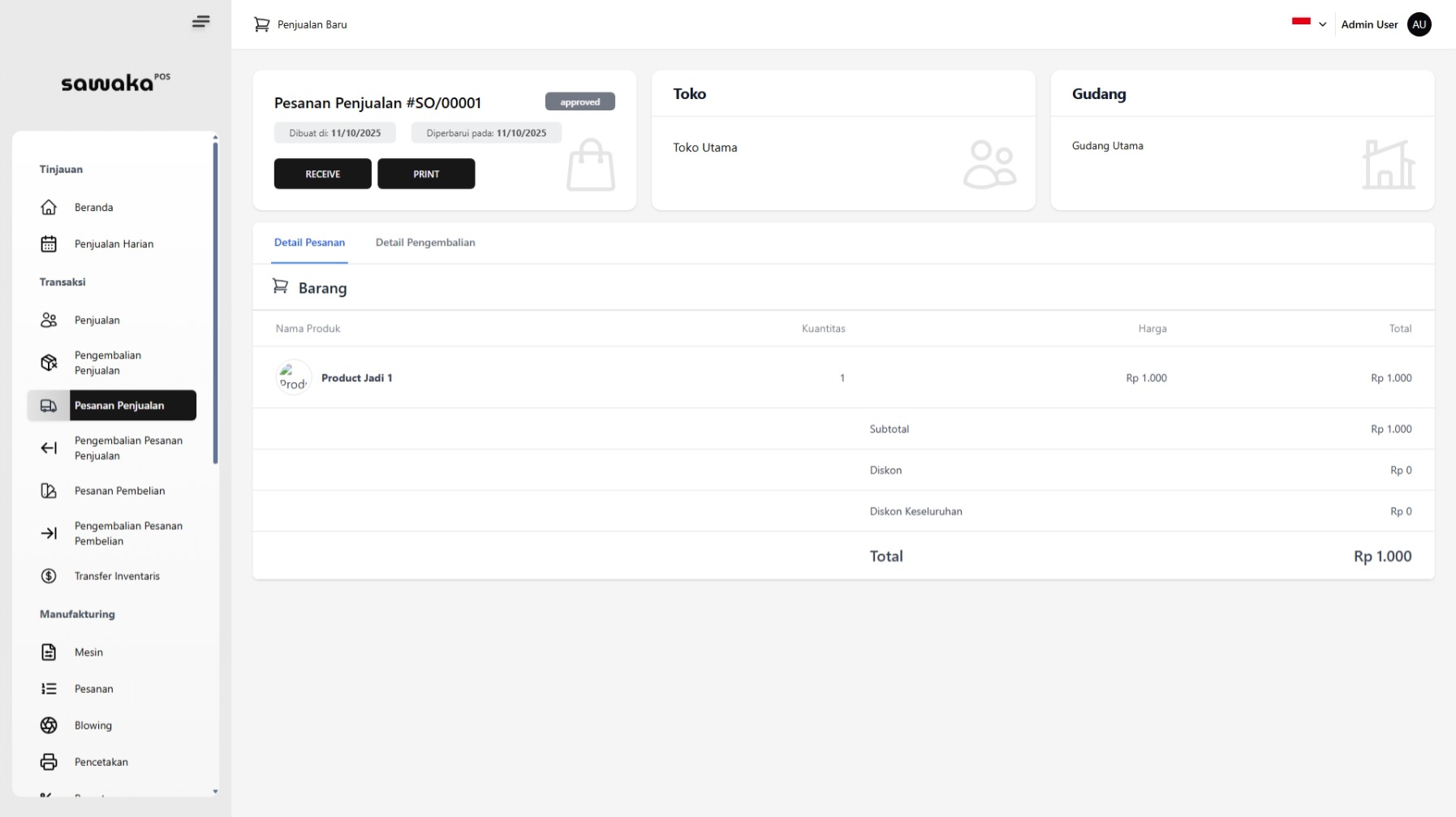The width and height of the screenshot is (1456, 817).
Task: Select the Detail Pesanan tab
Action: coord(309,243)
